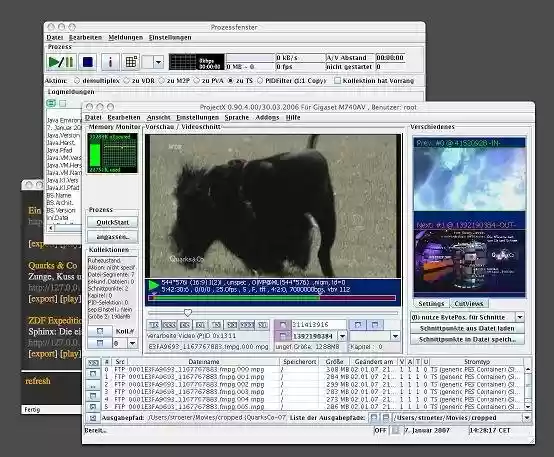Click purple icon beside 1392190384 field
Image resolution: width=554 pixels, height=457 pixels.
(x=283, y=336)
